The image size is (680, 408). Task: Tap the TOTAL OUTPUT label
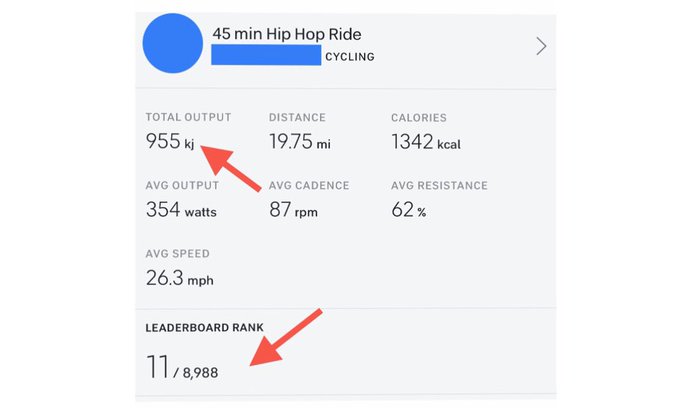[x=188, y=117]
